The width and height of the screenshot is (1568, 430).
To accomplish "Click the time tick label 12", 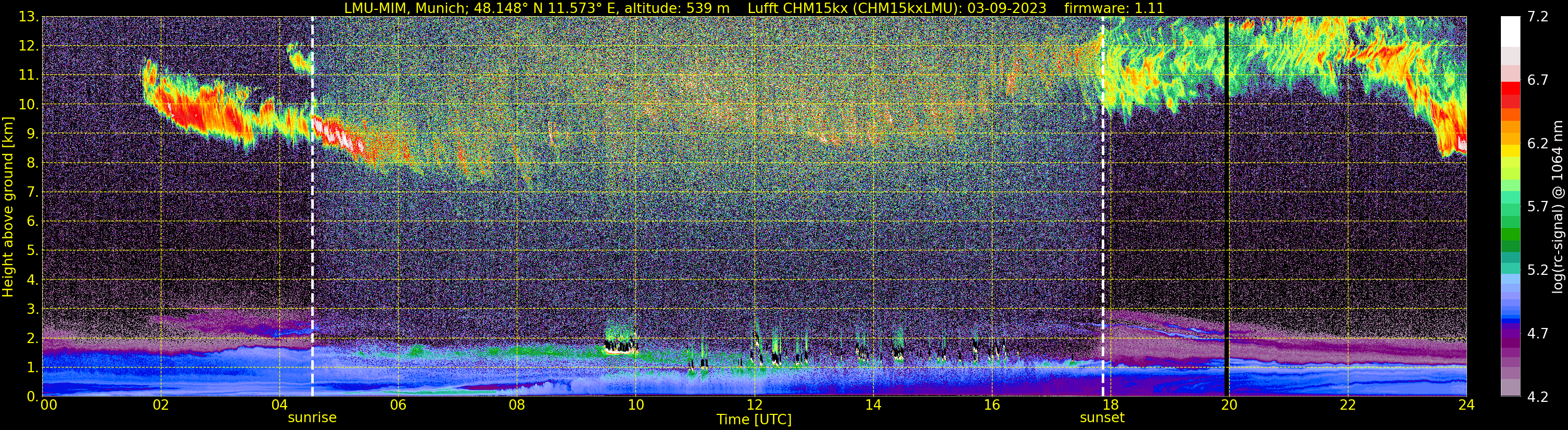I will pyautogui.click(x=754, y=406).
